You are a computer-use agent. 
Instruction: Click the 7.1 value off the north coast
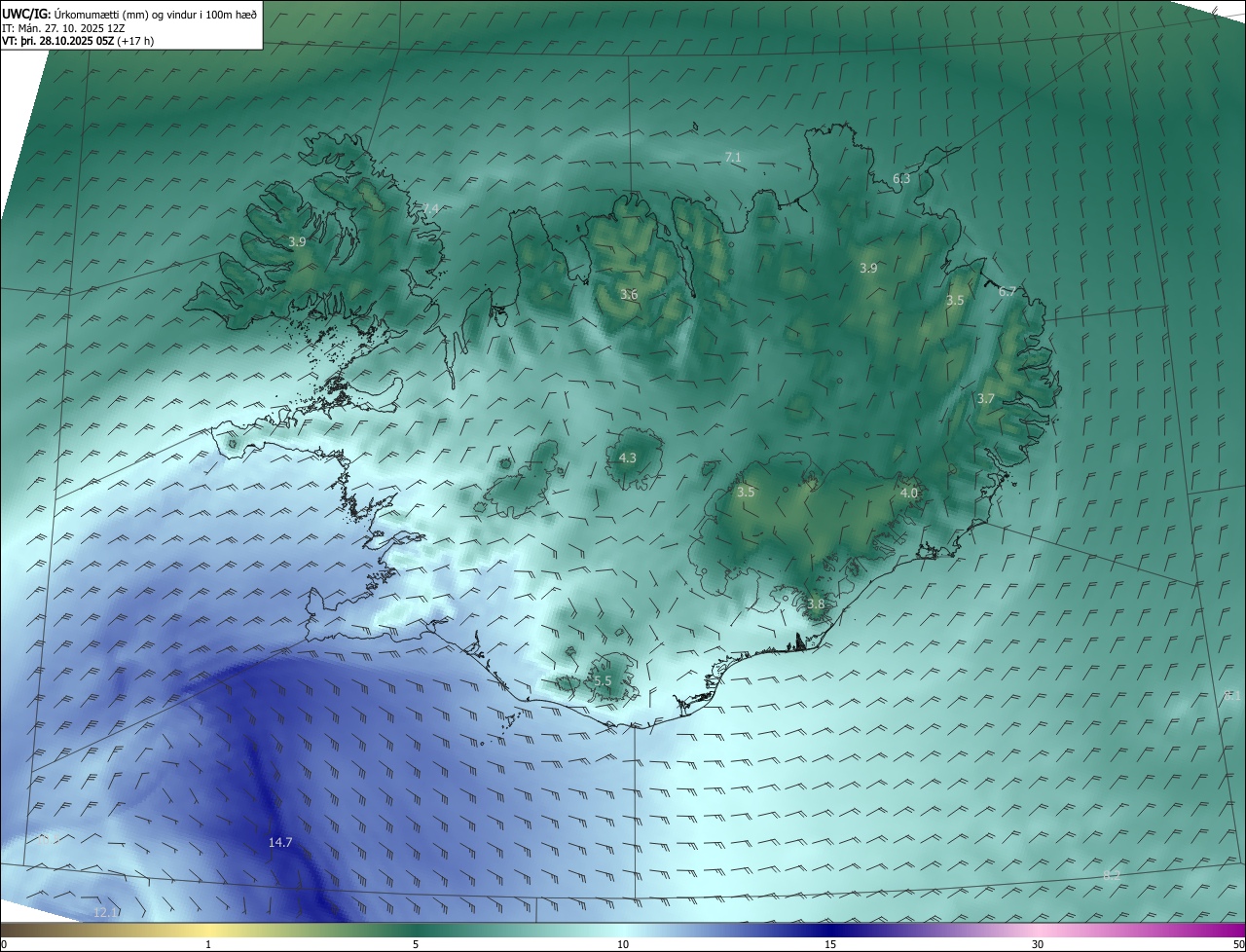(x=733, y=157)
